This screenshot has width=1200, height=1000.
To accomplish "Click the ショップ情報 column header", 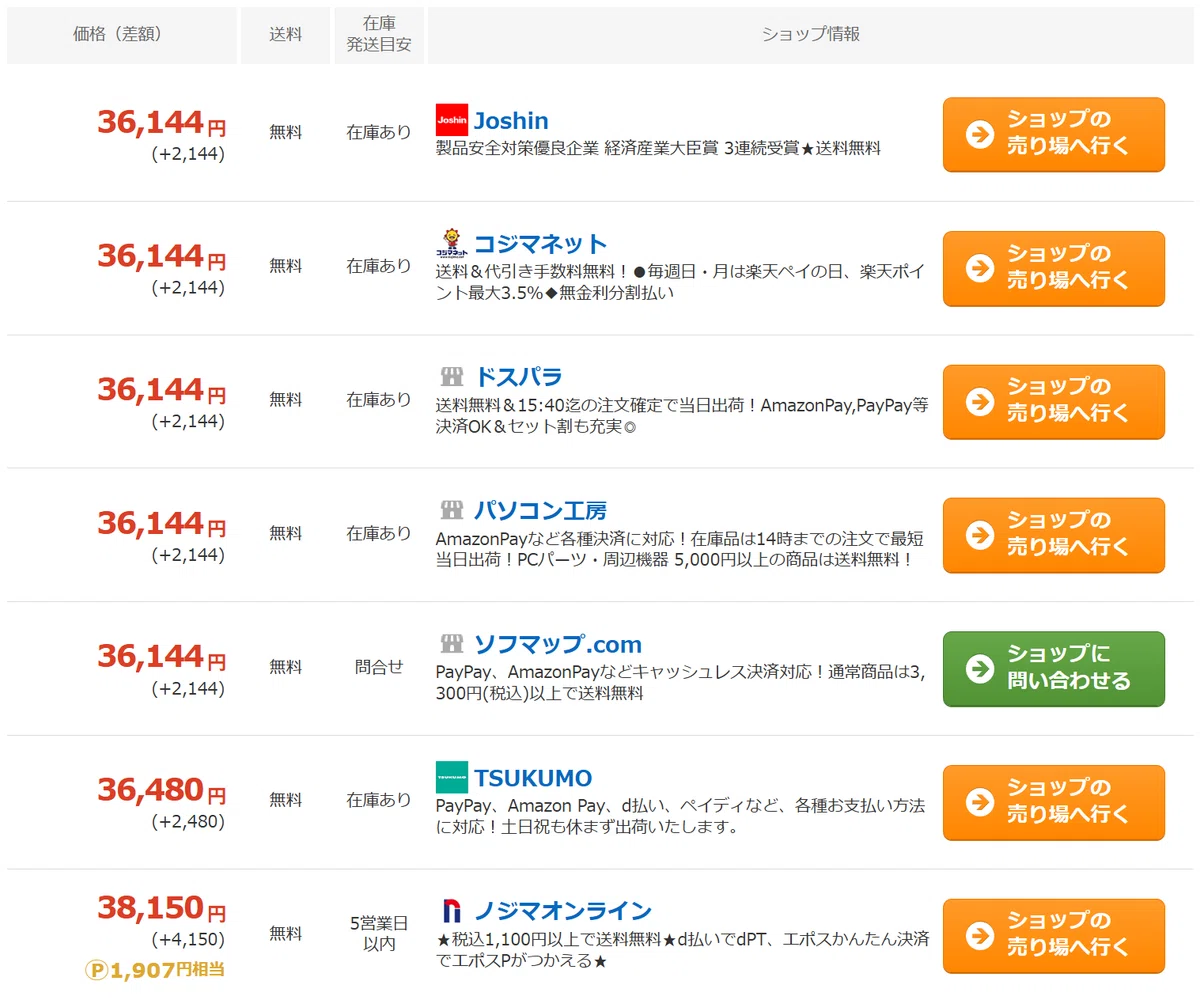I will (x=811, y=35).
